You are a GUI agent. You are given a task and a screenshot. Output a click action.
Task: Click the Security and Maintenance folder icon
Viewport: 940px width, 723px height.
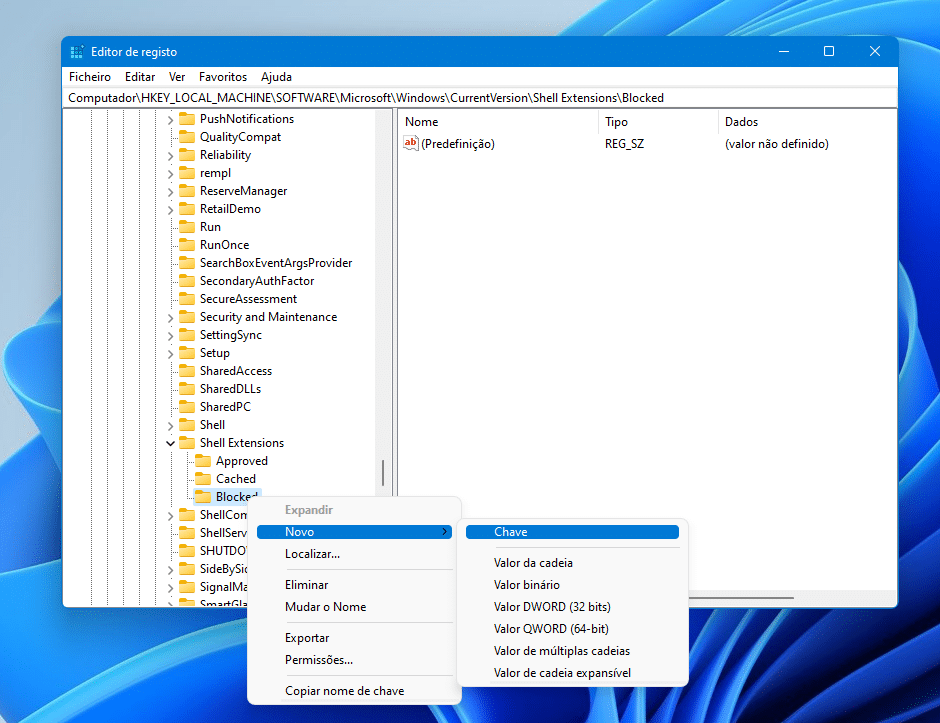pyautogui.click(x=187, y=317)
